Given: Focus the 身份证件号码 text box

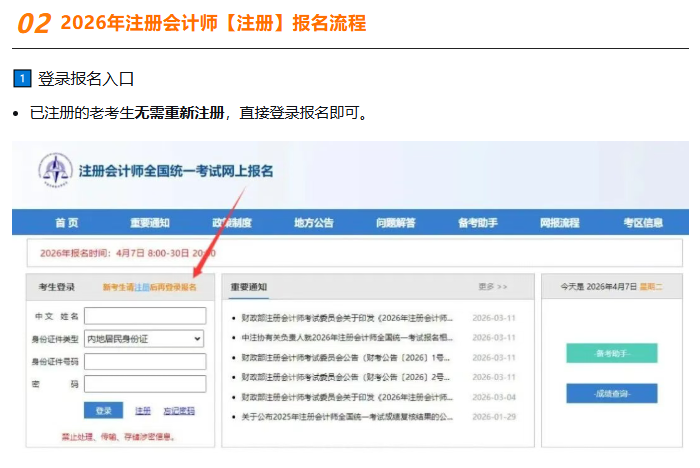Looking at the screenshot, I should click(144, 361).
